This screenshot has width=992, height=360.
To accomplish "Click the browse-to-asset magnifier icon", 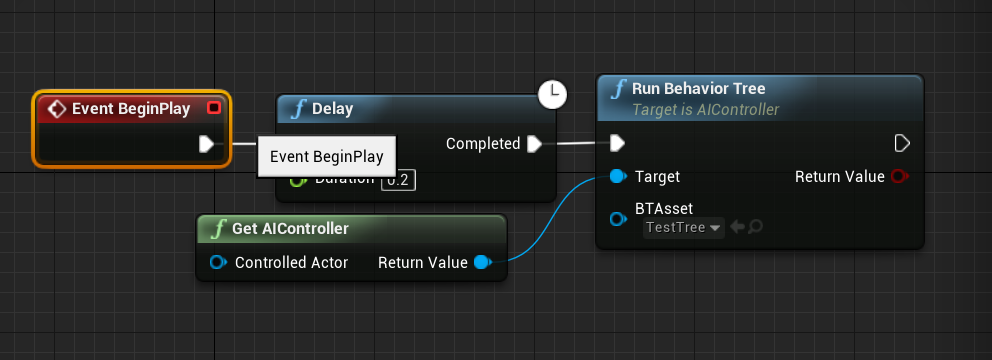I will point(755,227).
